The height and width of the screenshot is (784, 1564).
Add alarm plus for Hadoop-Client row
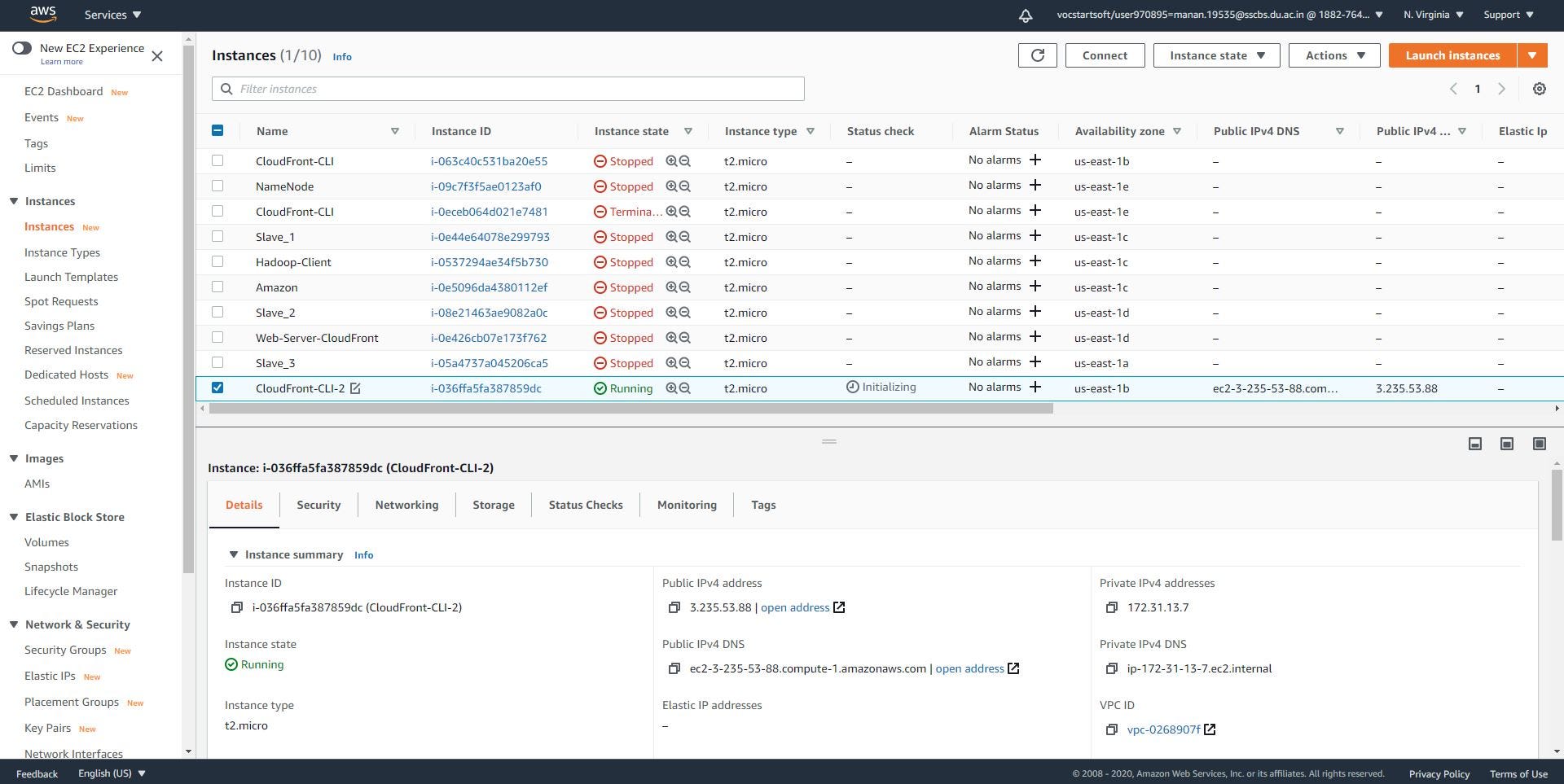1035,261
